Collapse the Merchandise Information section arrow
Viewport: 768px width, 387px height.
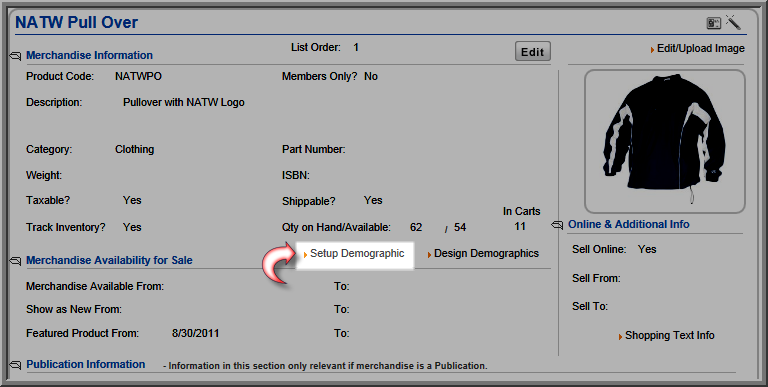pos(15,56)
